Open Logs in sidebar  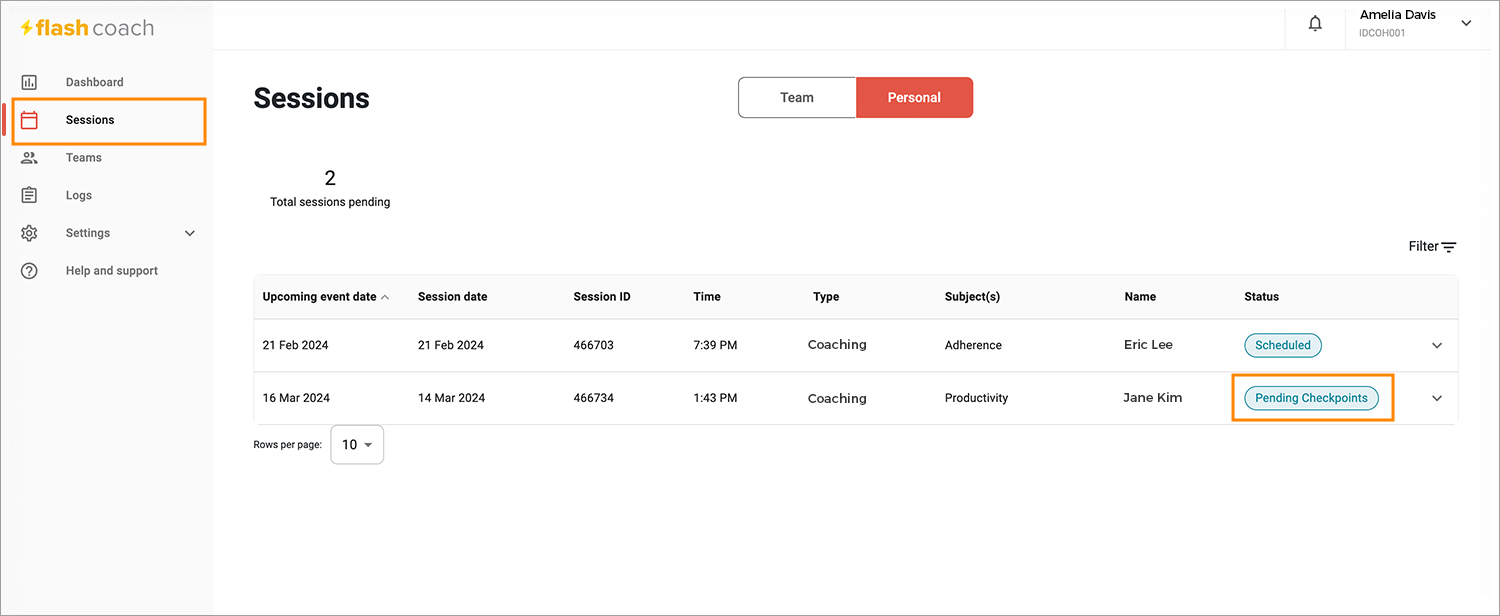pyautogui.click(x=79, y=196)
